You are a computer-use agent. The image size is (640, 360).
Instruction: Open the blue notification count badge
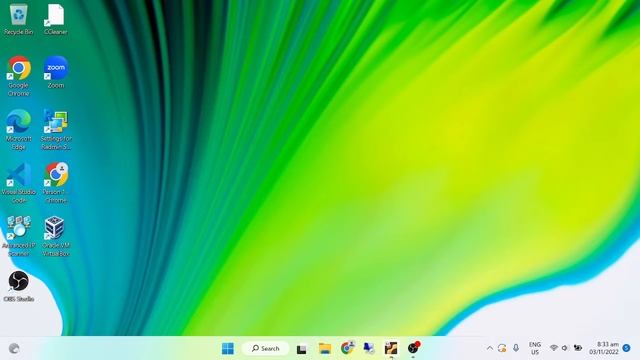click(627, 348)
